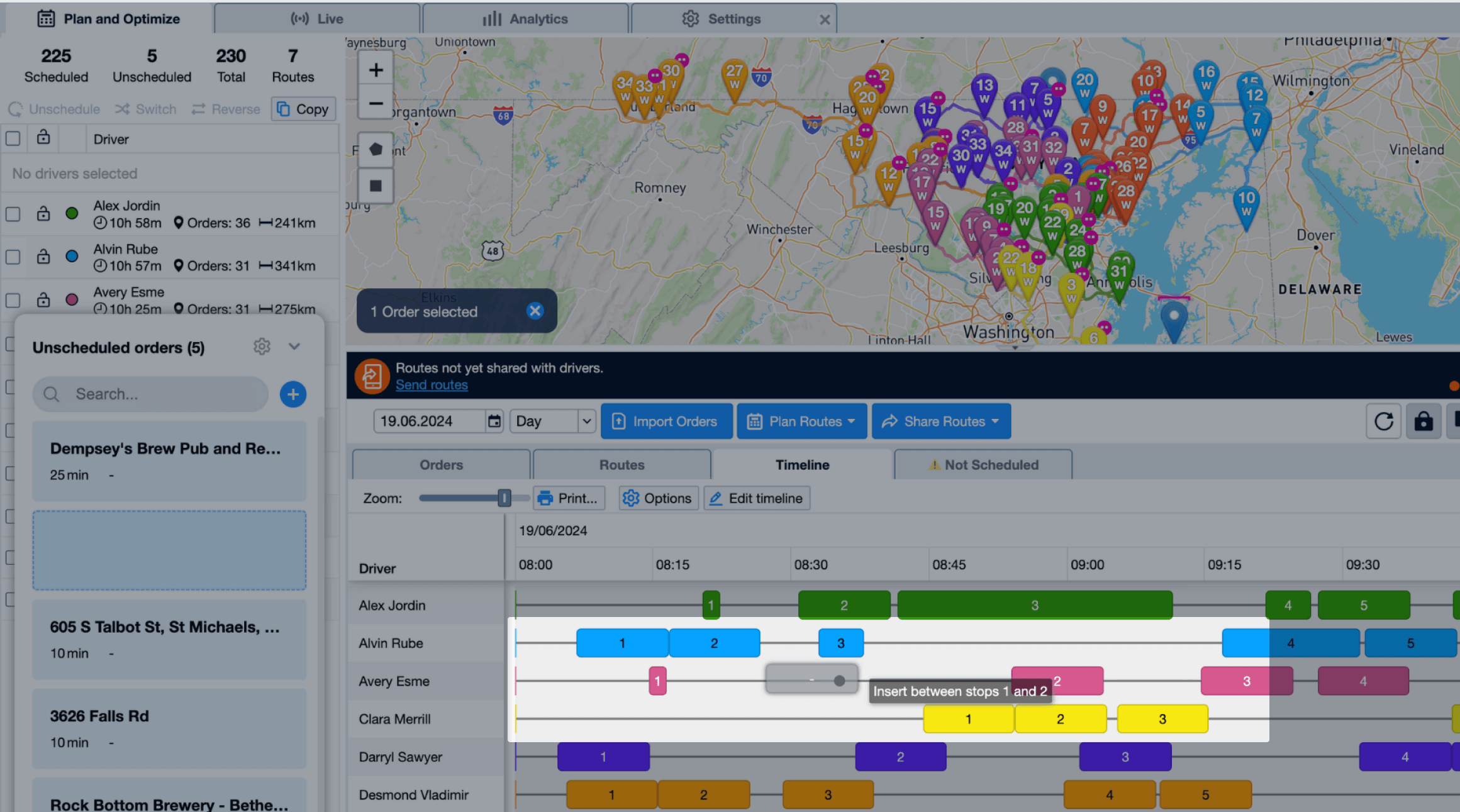Image resolution: width=1460 pixels, height=812 pixels.
Task: Click Edit timeline pencil icon
Action: (716, 498)
